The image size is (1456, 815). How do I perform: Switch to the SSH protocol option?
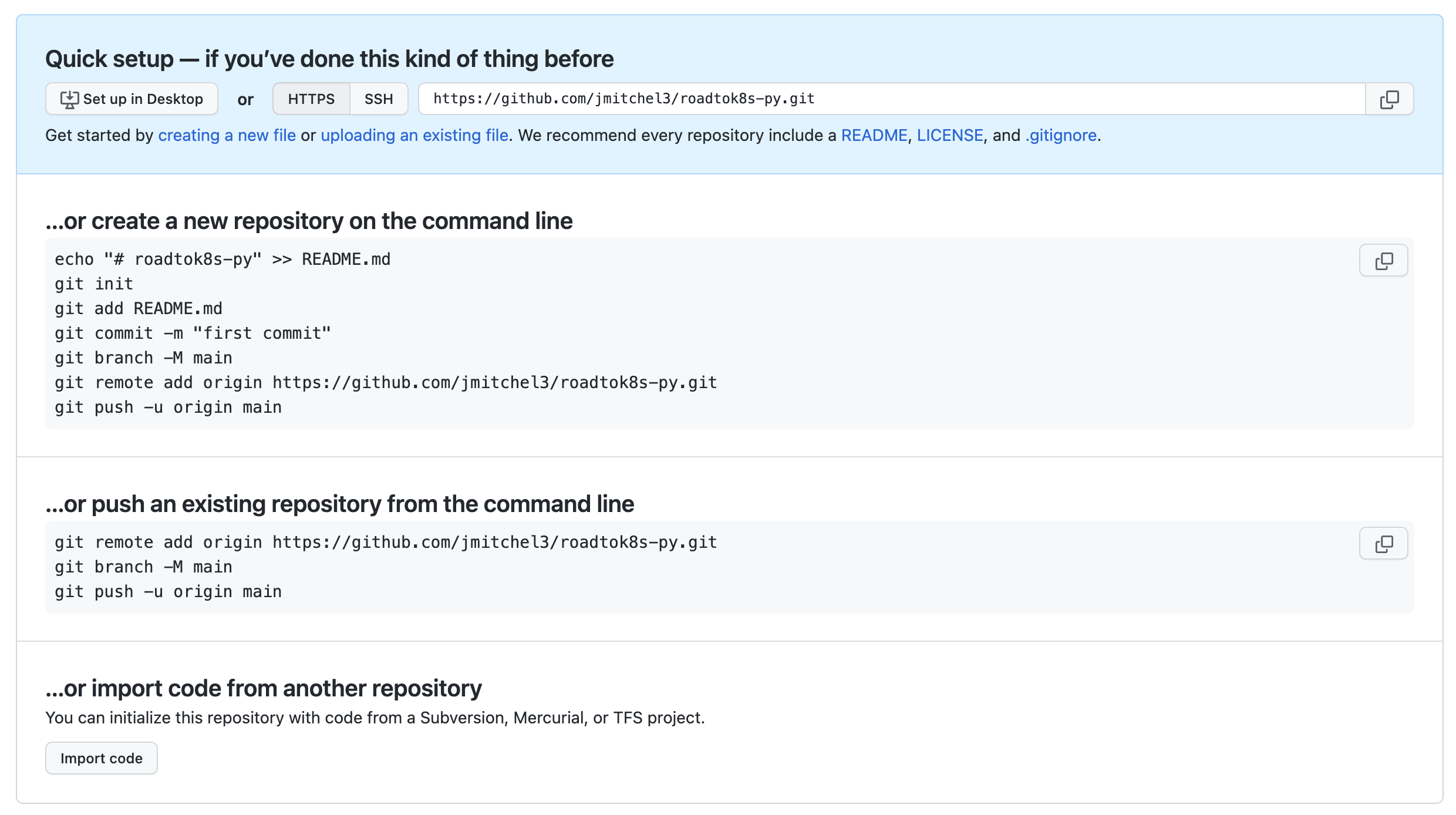[379, 99]
